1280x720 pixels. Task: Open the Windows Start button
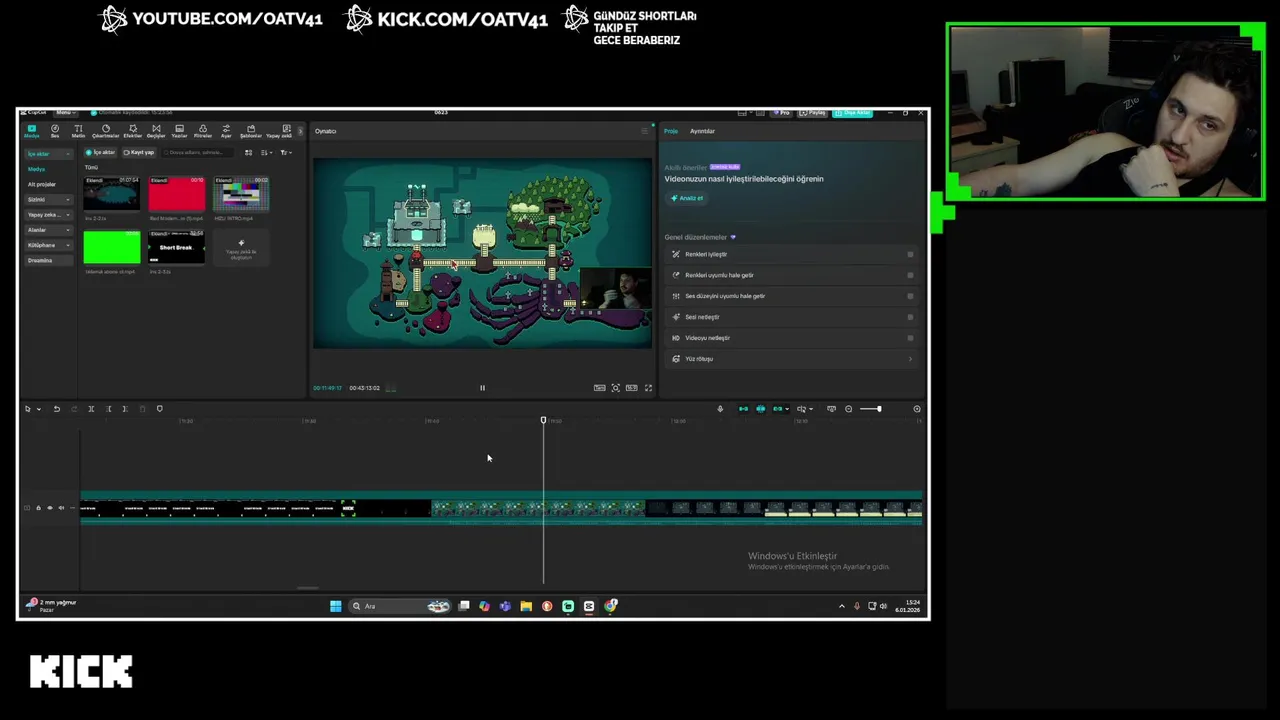pyautogui.click(x=336, y=606)
